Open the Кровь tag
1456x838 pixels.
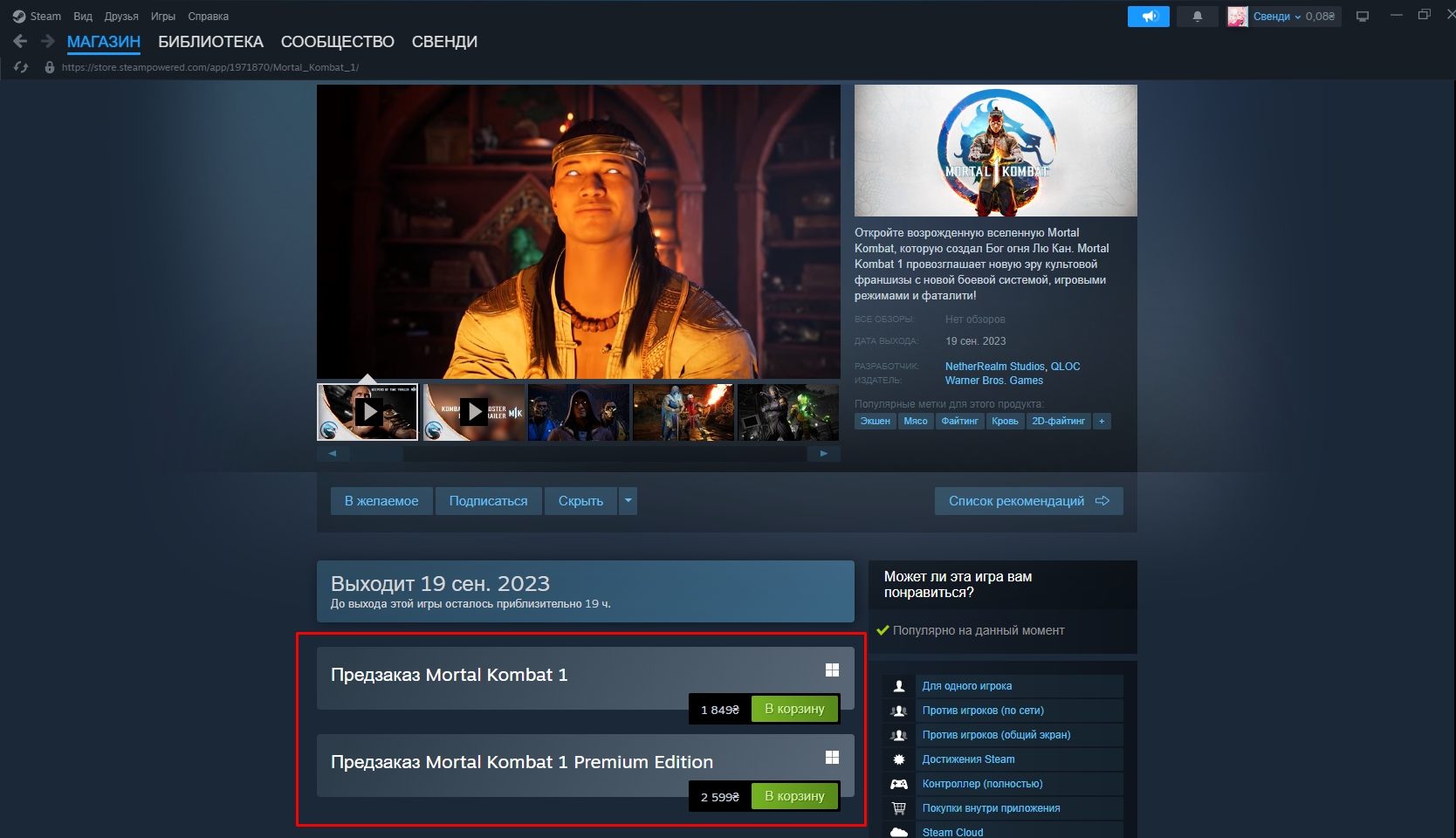coord(1006,422)
